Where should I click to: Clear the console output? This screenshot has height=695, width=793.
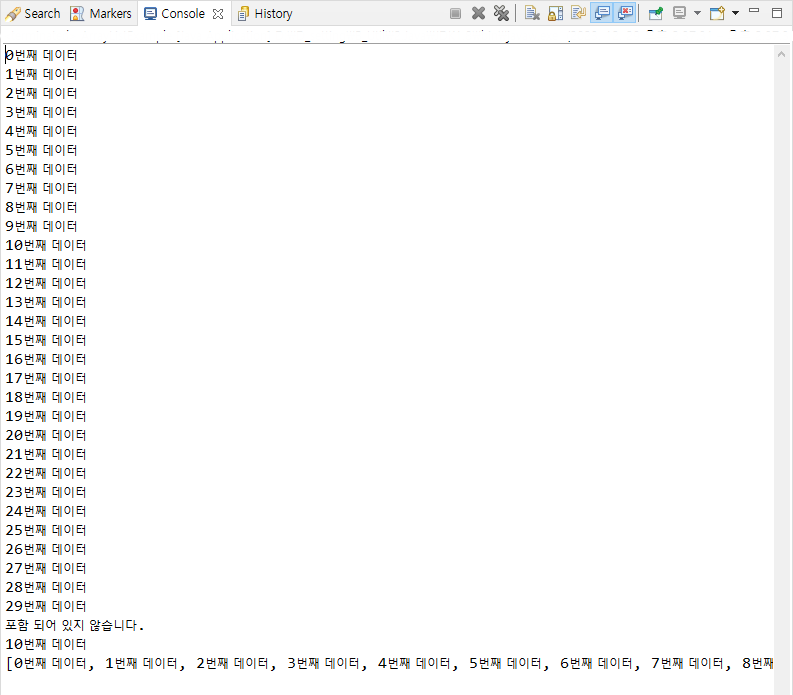point(532,13)
